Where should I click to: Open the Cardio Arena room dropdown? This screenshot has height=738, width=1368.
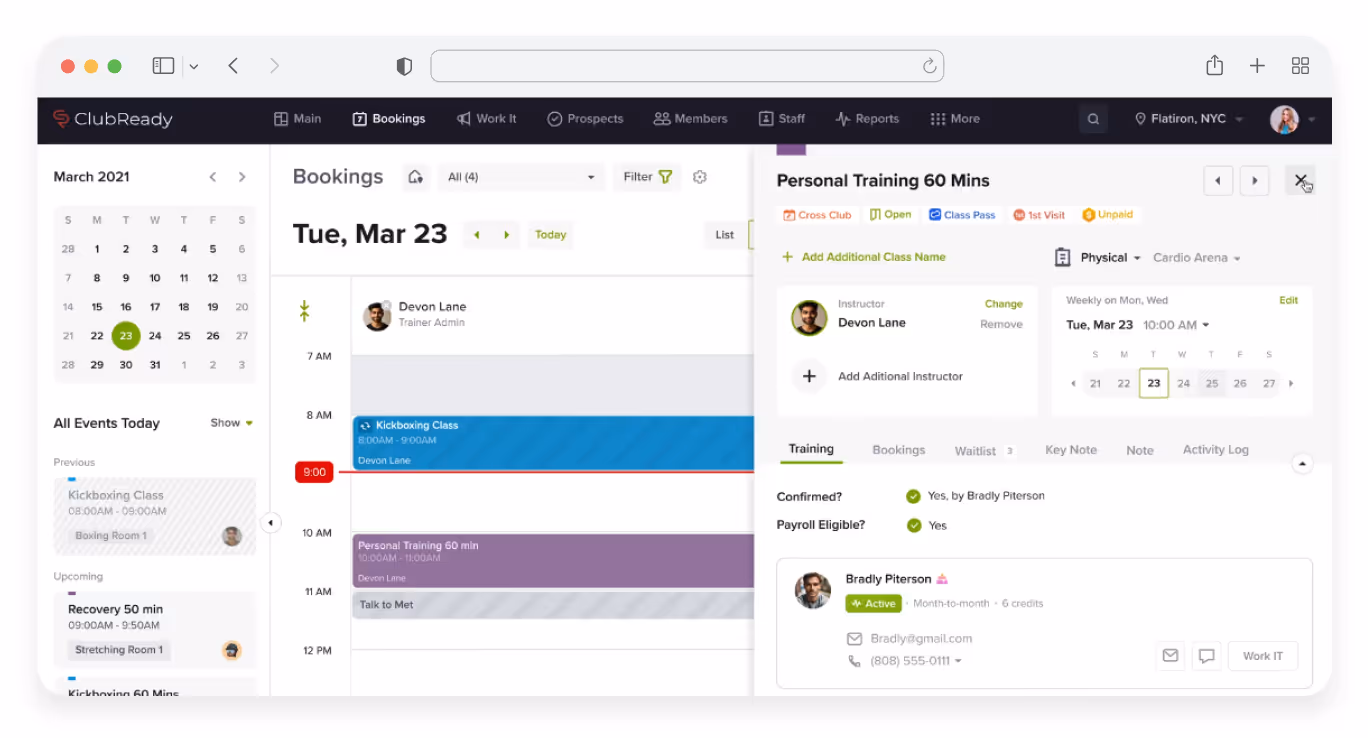click(x=1197, y=258)
